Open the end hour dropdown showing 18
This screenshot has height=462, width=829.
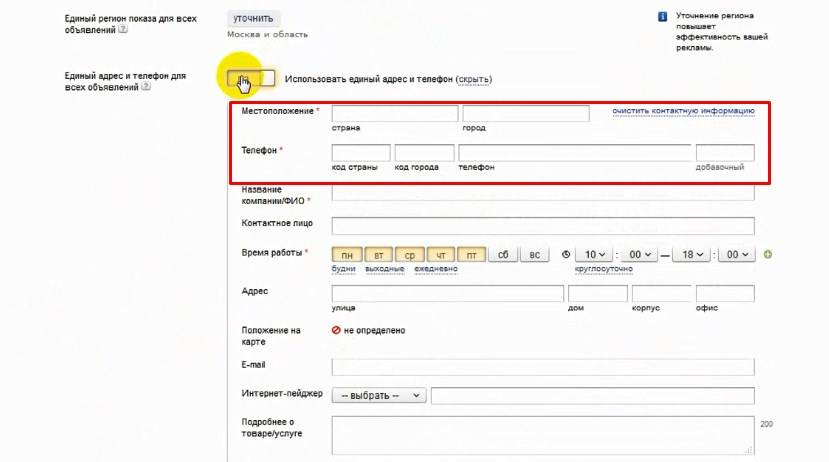pos(692,255)
